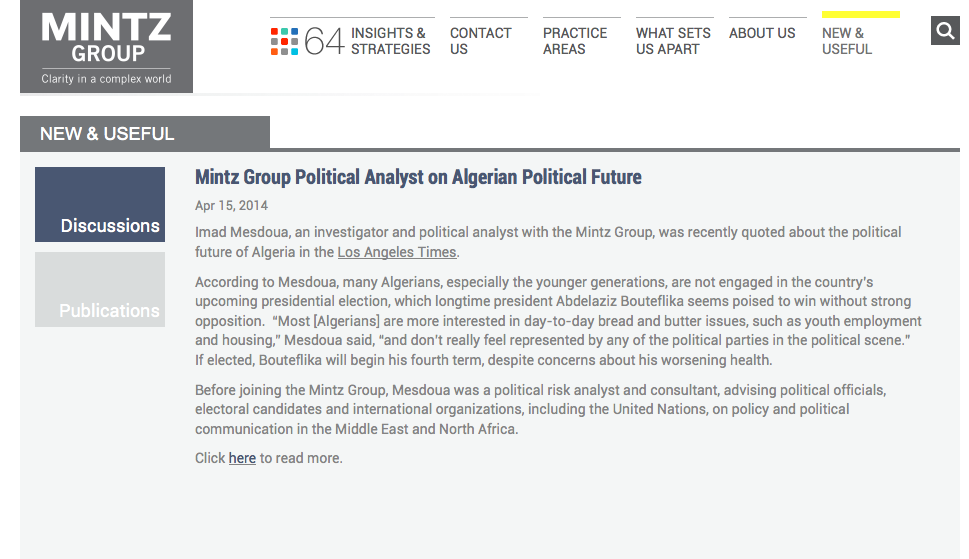
Task: Click the large 64 numeral
Action: pos(324,41)
